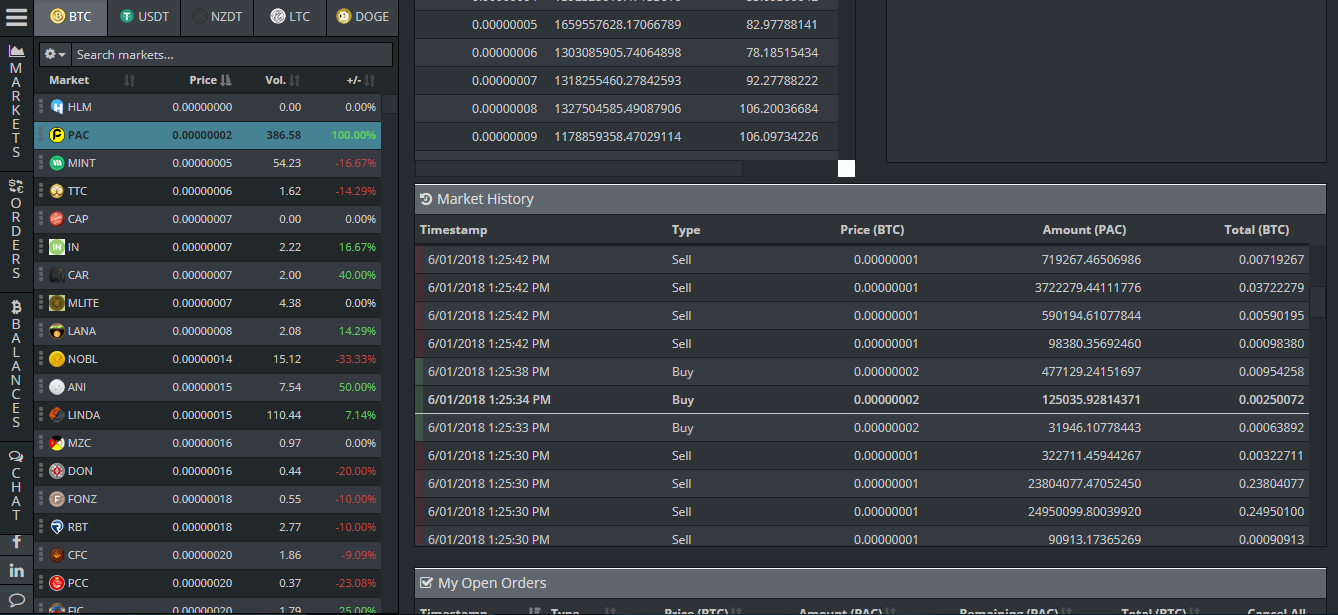The image size is (1338, 615).
Task: Switch to the USDT base market tab
Action: coord(144,17)
